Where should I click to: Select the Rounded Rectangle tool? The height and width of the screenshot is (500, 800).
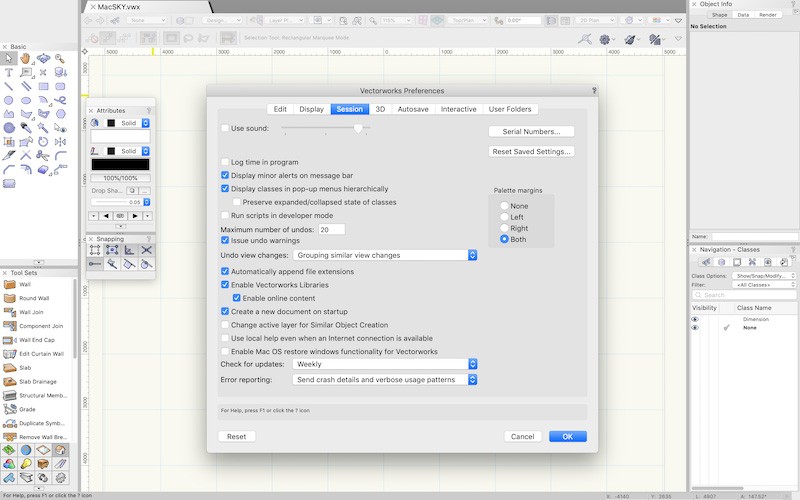tap(60, 86)
